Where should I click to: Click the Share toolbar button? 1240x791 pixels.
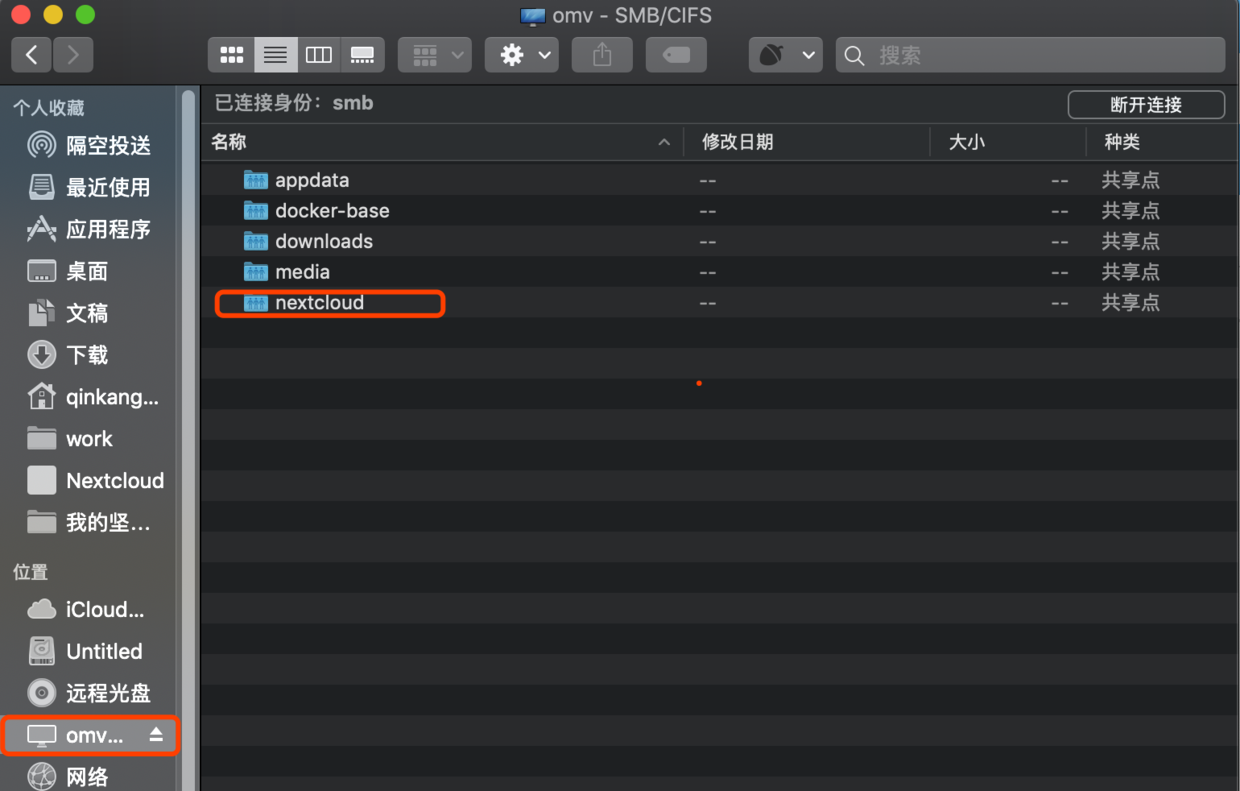coord(601,55)
